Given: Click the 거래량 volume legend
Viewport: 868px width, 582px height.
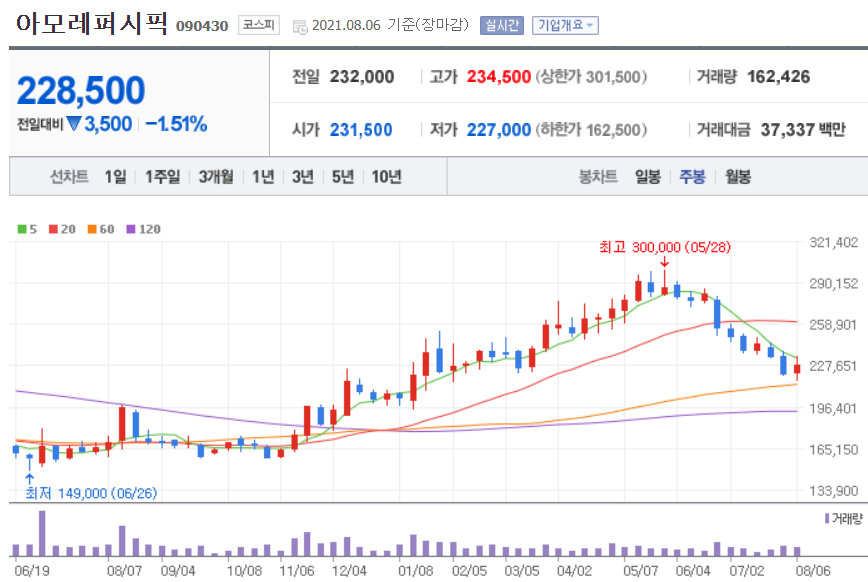Looking at the screenshot, I should 844,519.
